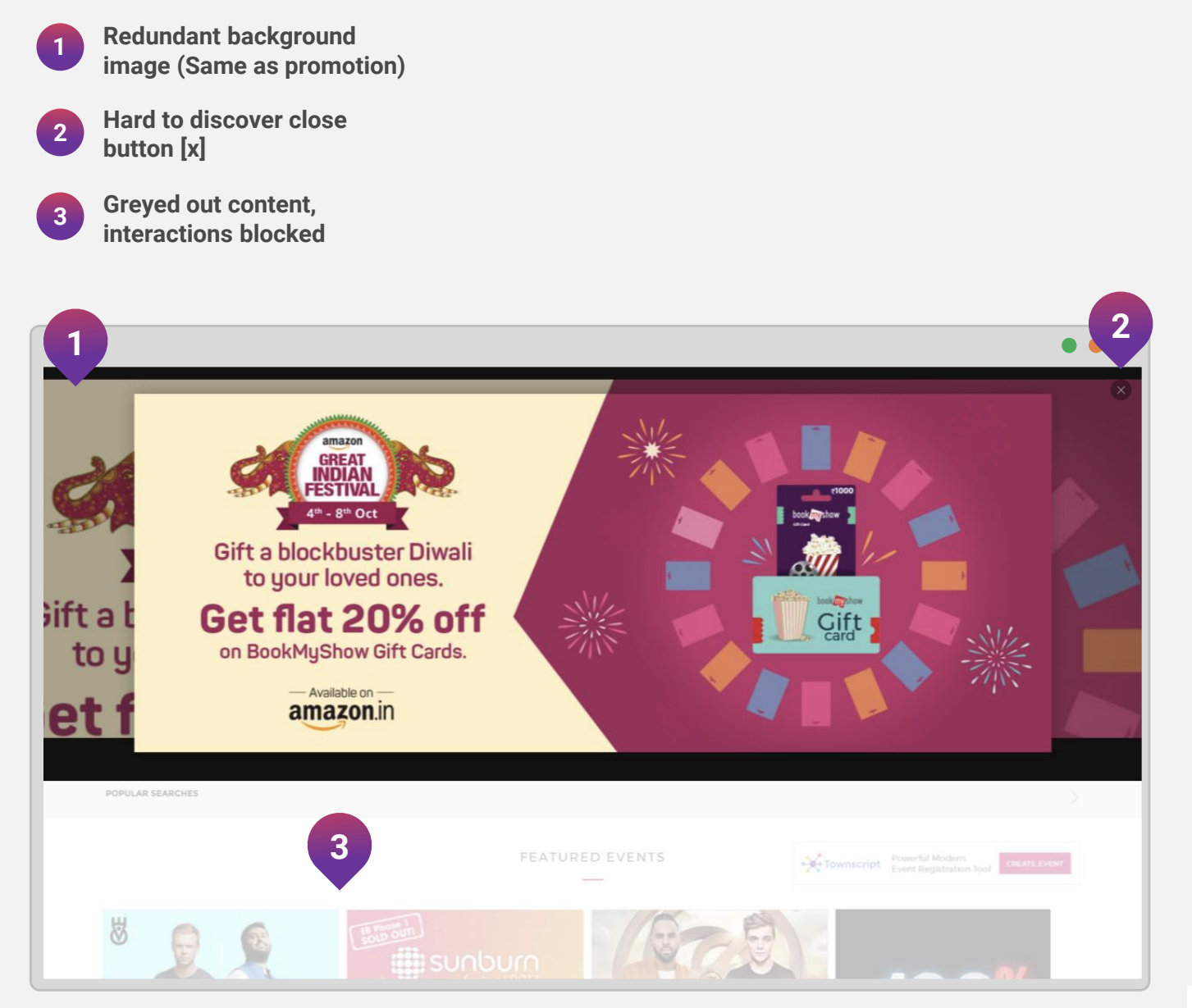Open the dark fourth featured event thumbnail
Screen dimensions: 1192x1008
943,943
